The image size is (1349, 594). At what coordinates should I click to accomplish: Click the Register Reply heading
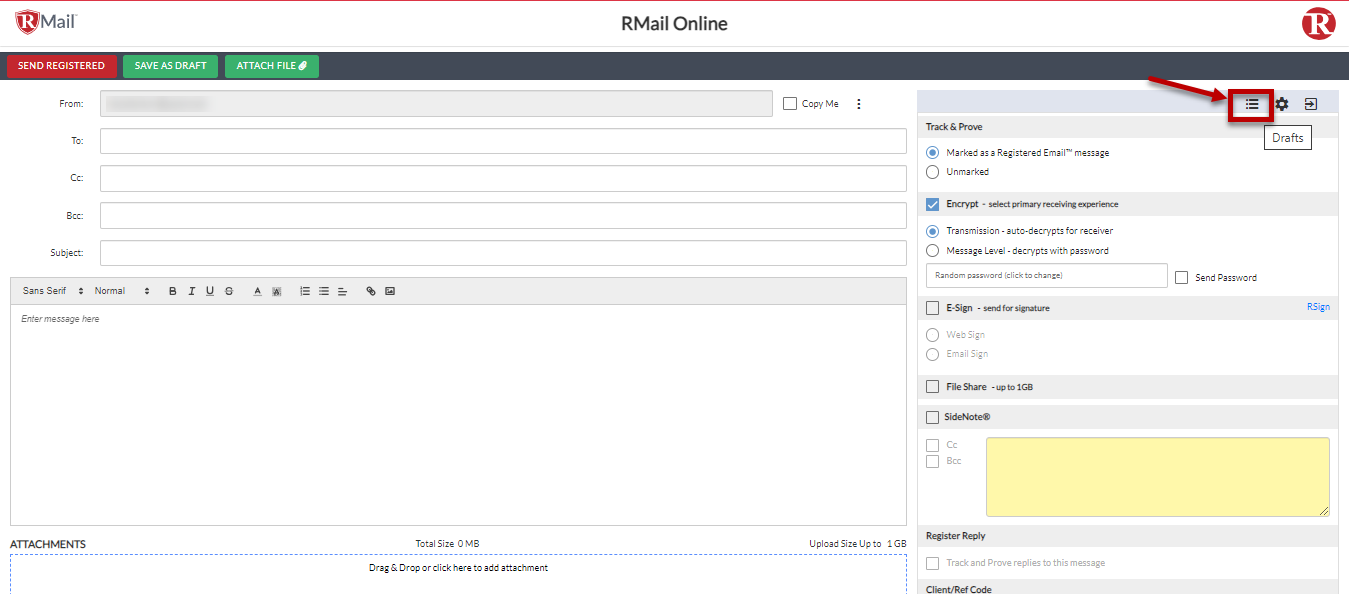point(956,536)
